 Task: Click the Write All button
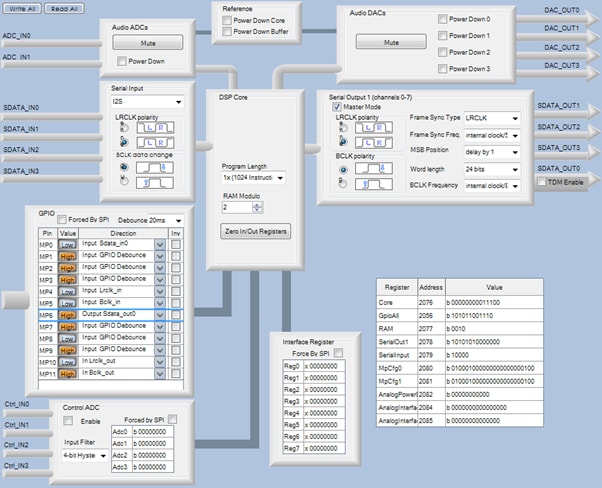[22, 8]
